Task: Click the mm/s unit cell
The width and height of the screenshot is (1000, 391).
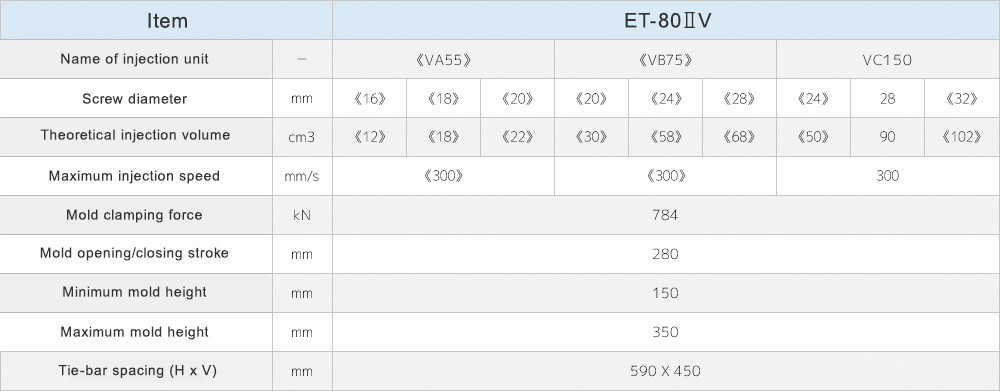Action: (302, 177)
